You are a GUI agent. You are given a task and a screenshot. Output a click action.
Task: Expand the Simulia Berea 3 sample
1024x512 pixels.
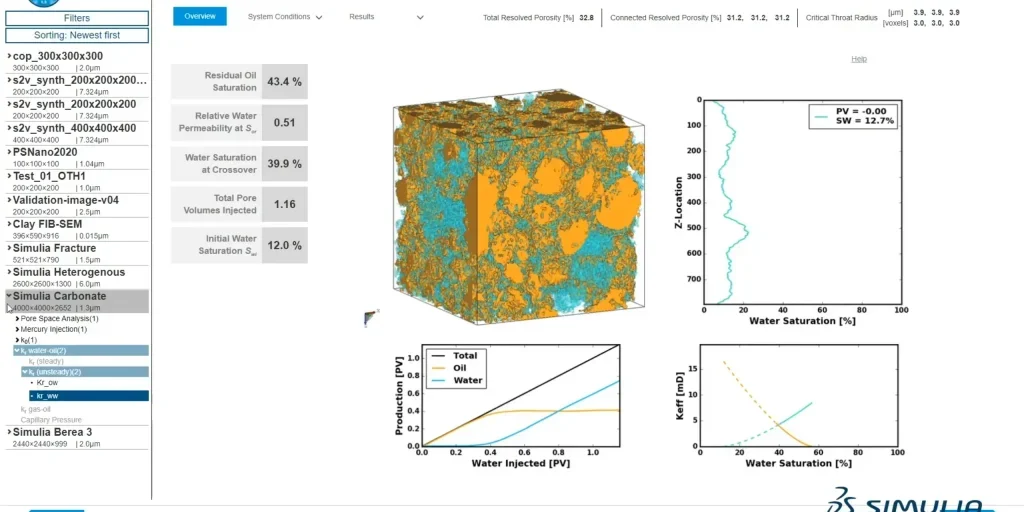[9, 432]
